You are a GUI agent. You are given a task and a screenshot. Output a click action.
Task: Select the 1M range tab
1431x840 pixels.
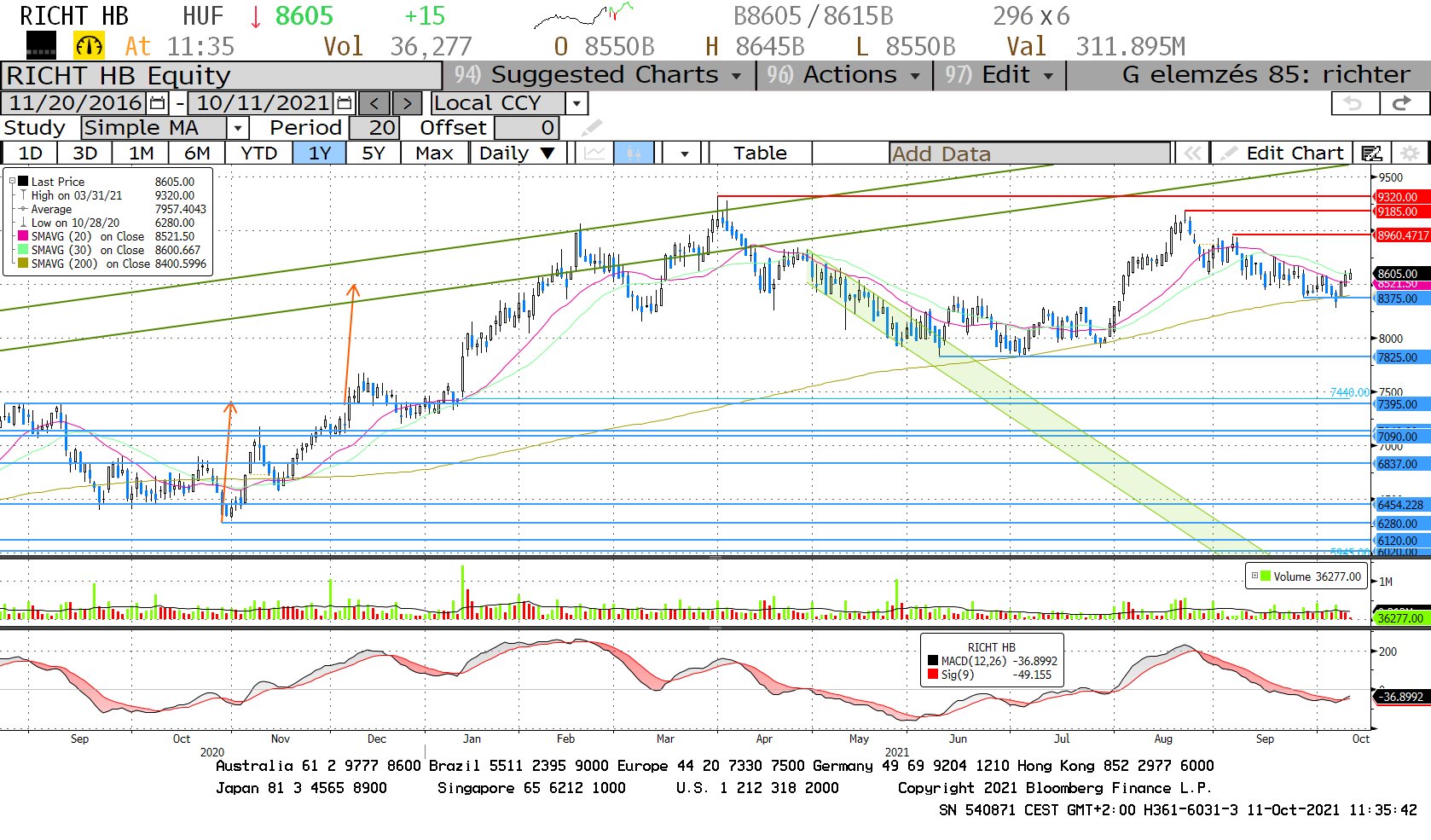(142, 154)
